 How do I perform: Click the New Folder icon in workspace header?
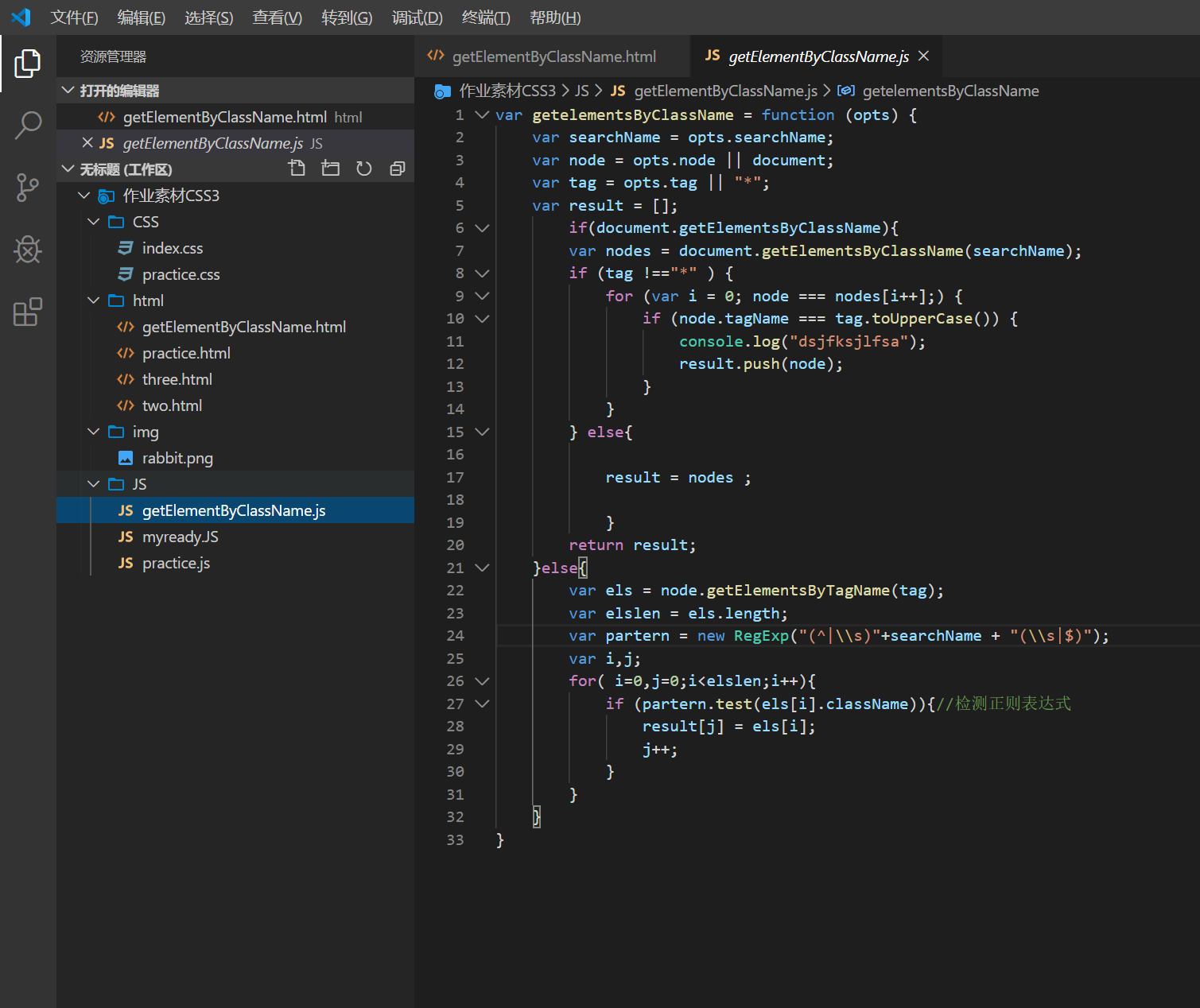coord(331,169)
